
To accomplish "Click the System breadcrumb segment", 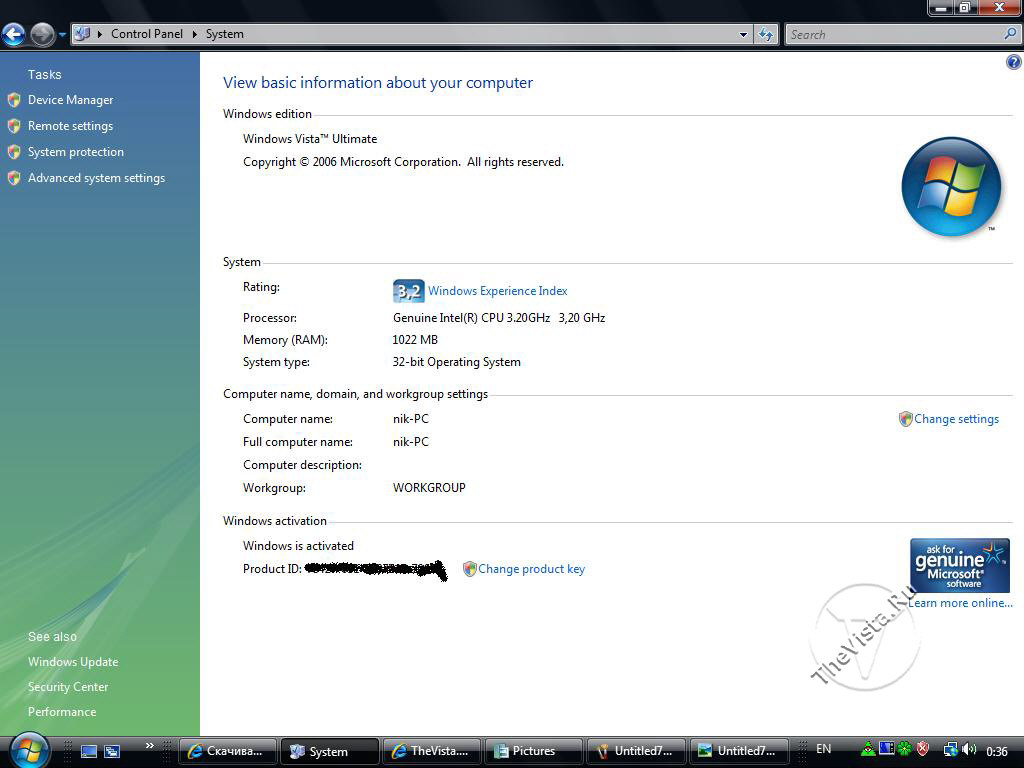I will coord(225,34).
